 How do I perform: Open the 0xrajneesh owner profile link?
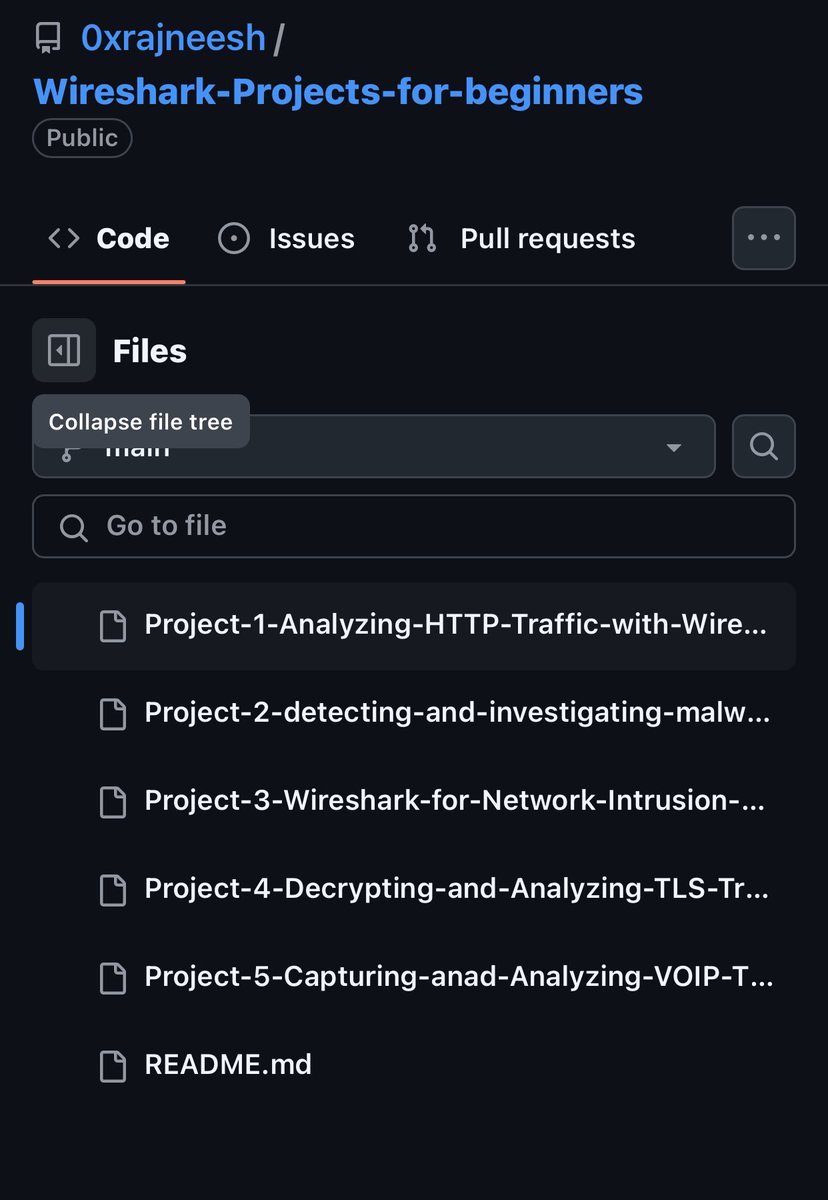pos(173,39)
